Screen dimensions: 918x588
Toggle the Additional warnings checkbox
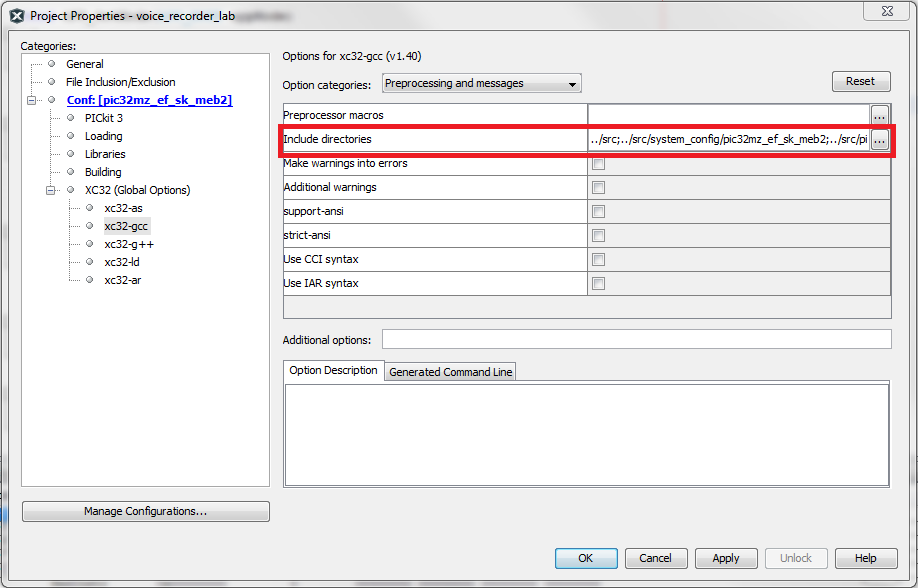(x=599, y=188)
